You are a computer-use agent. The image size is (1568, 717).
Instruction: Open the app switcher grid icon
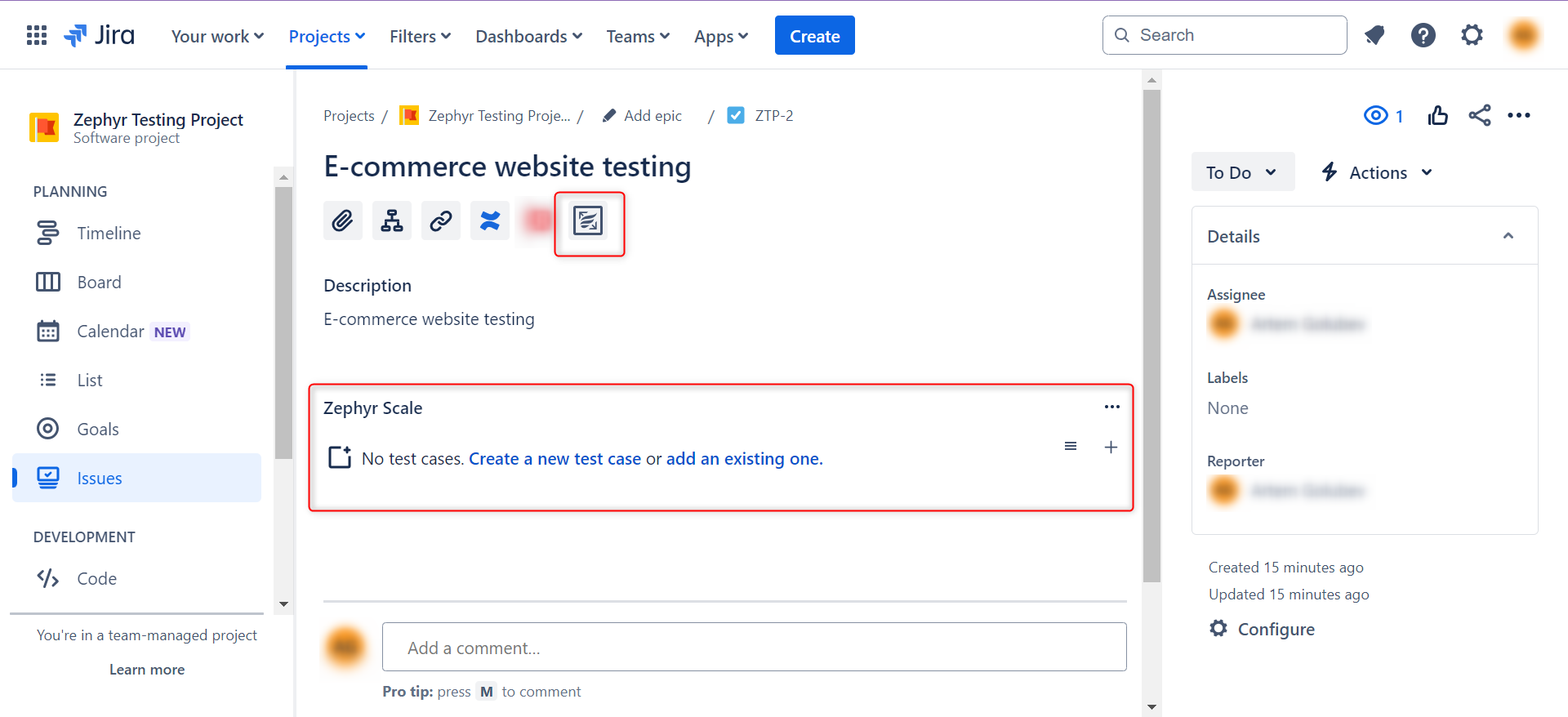point(37,35)
